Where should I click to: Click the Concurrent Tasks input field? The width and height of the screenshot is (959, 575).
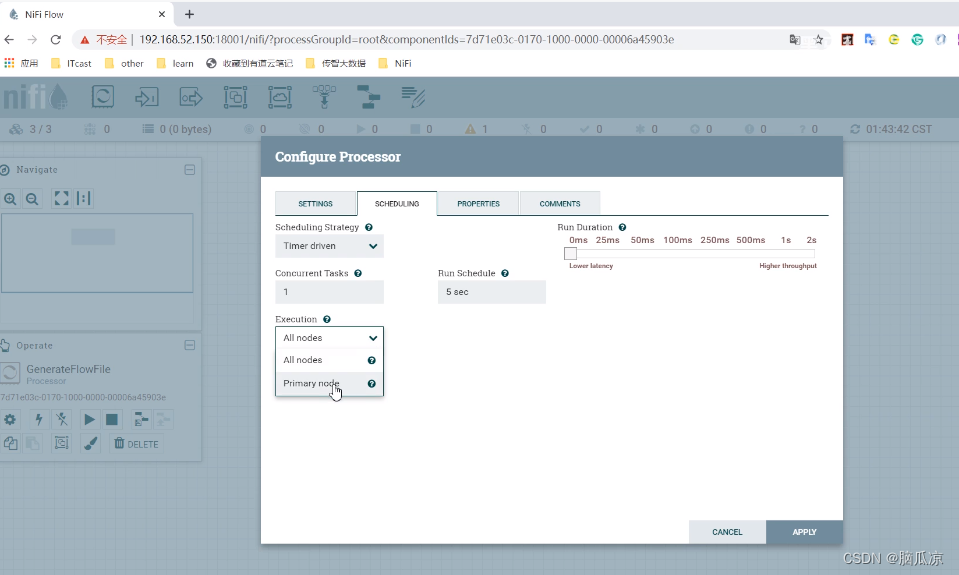click(x=329, y=292)
